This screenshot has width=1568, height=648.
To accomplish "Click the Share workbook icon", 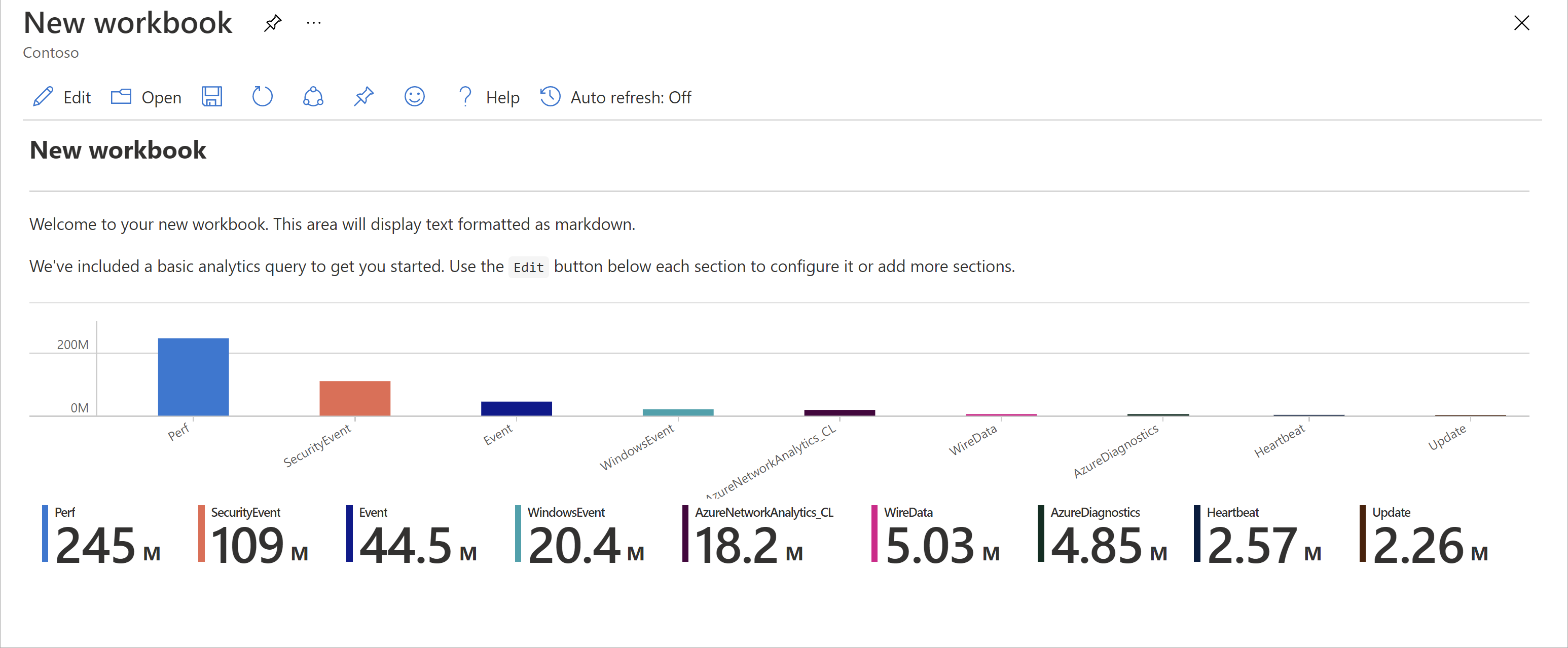I will 313,97.
